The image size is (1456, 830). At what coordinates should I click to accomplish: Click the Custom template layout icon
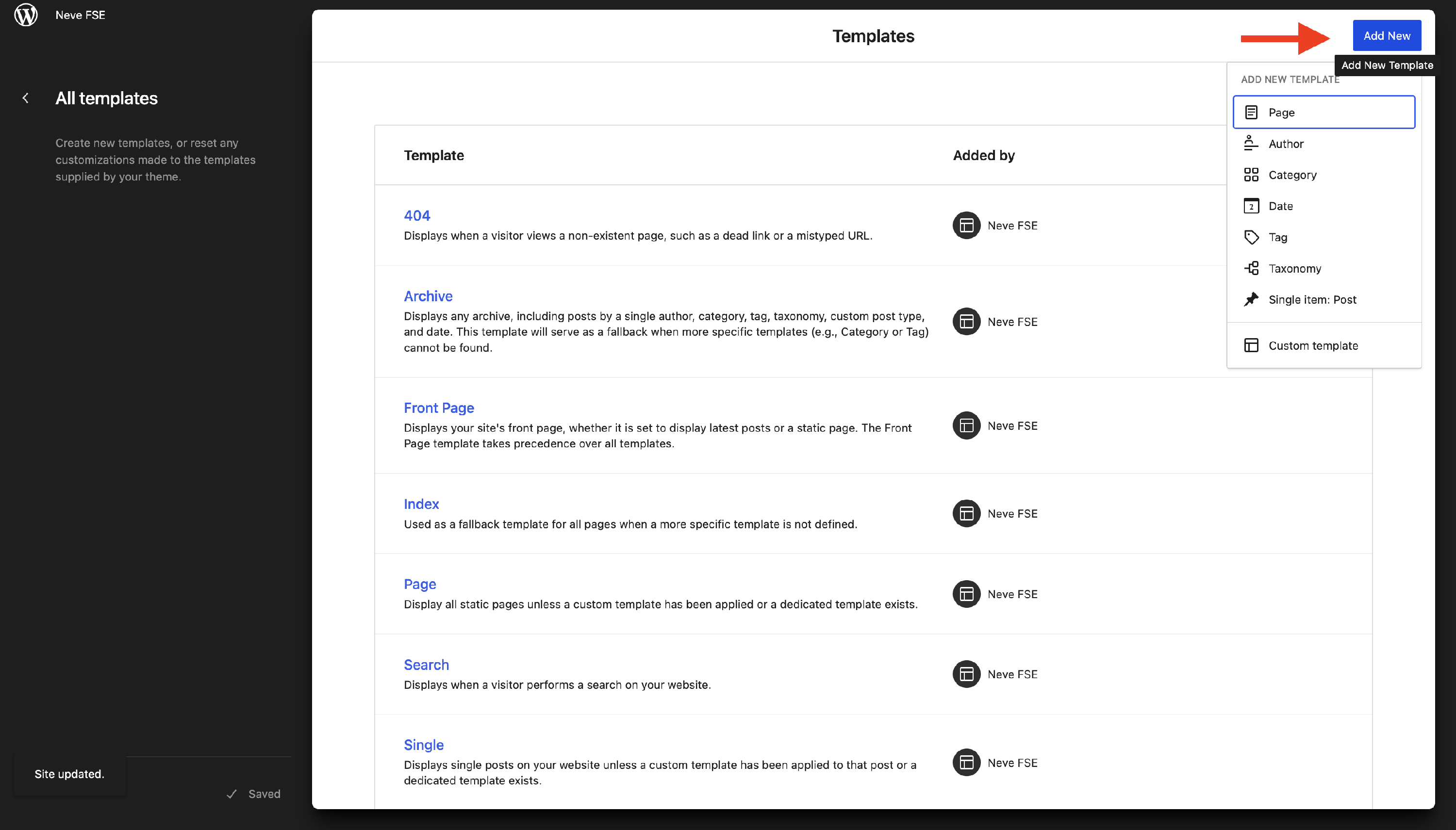coord(1251,345)
